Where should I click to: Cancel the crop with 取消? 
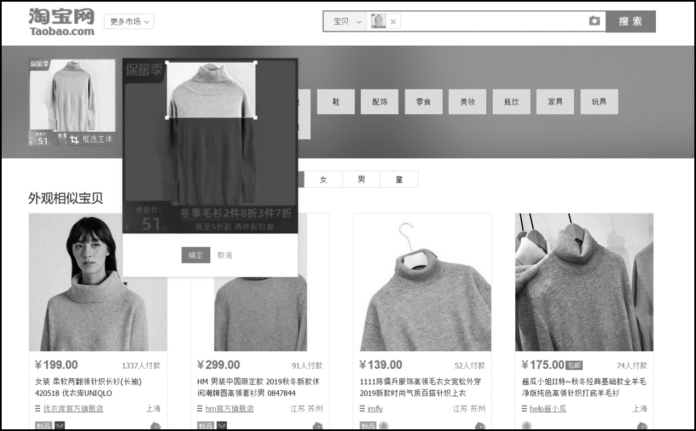225,255
